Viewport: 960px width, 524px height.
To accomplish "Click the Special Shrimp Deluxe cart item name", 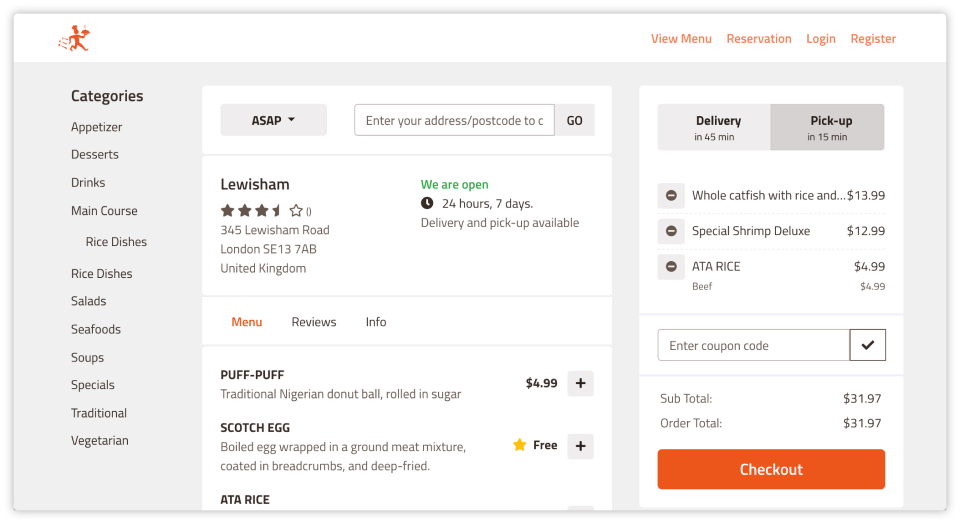I will coord(751,231).
